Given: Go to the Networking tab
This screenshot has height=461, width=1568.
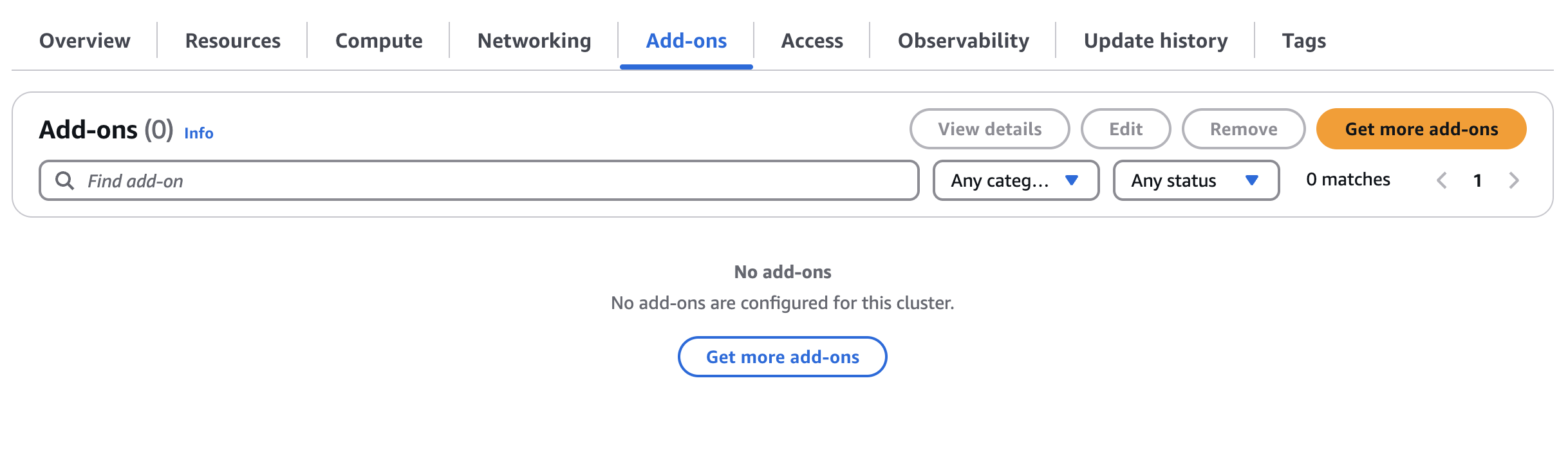Looking at the screenshot, I should pyautogui.click(x=534, y=41).
